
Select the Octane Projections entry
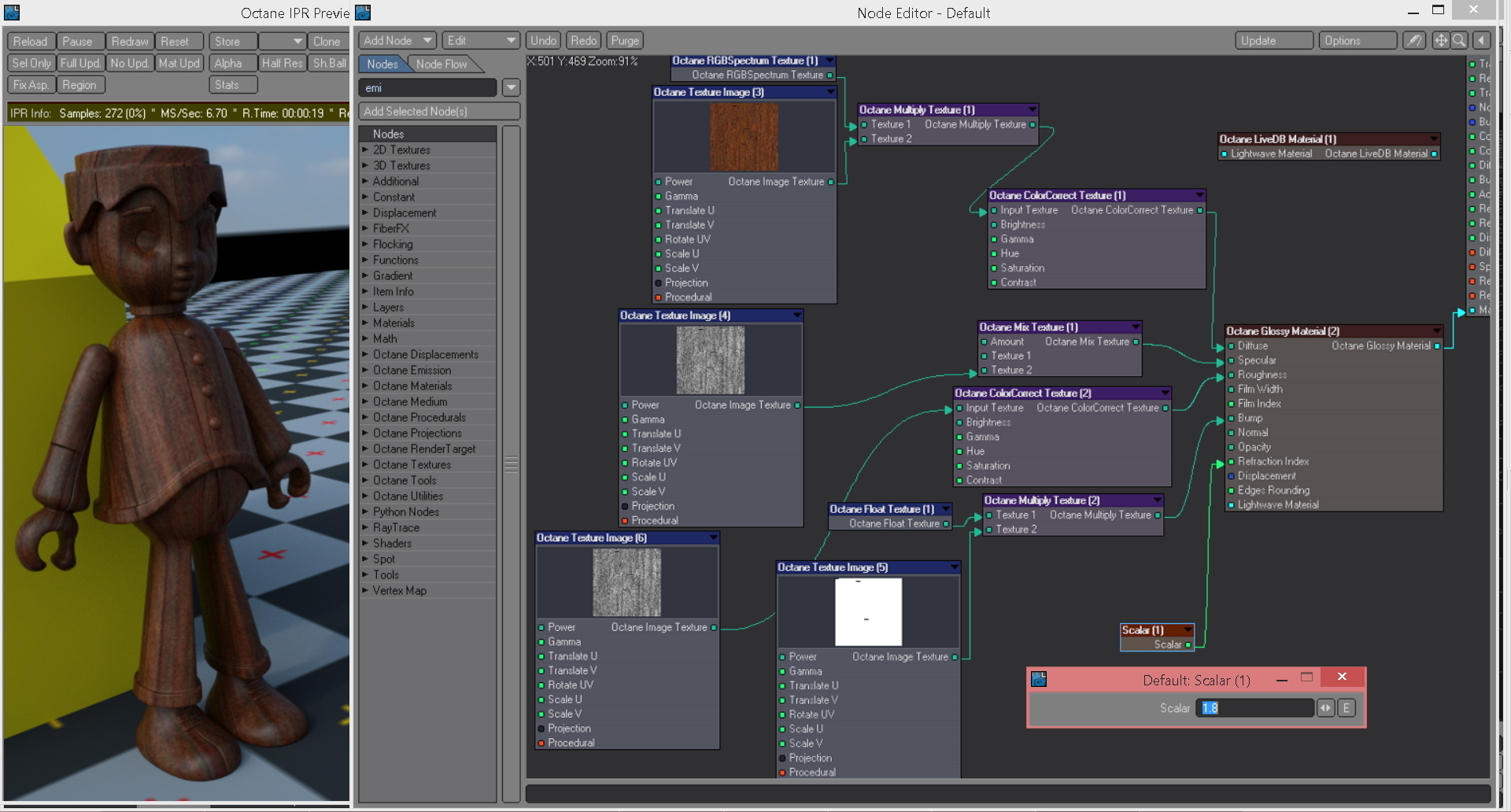pyautogui.click(x=428, y=433)
